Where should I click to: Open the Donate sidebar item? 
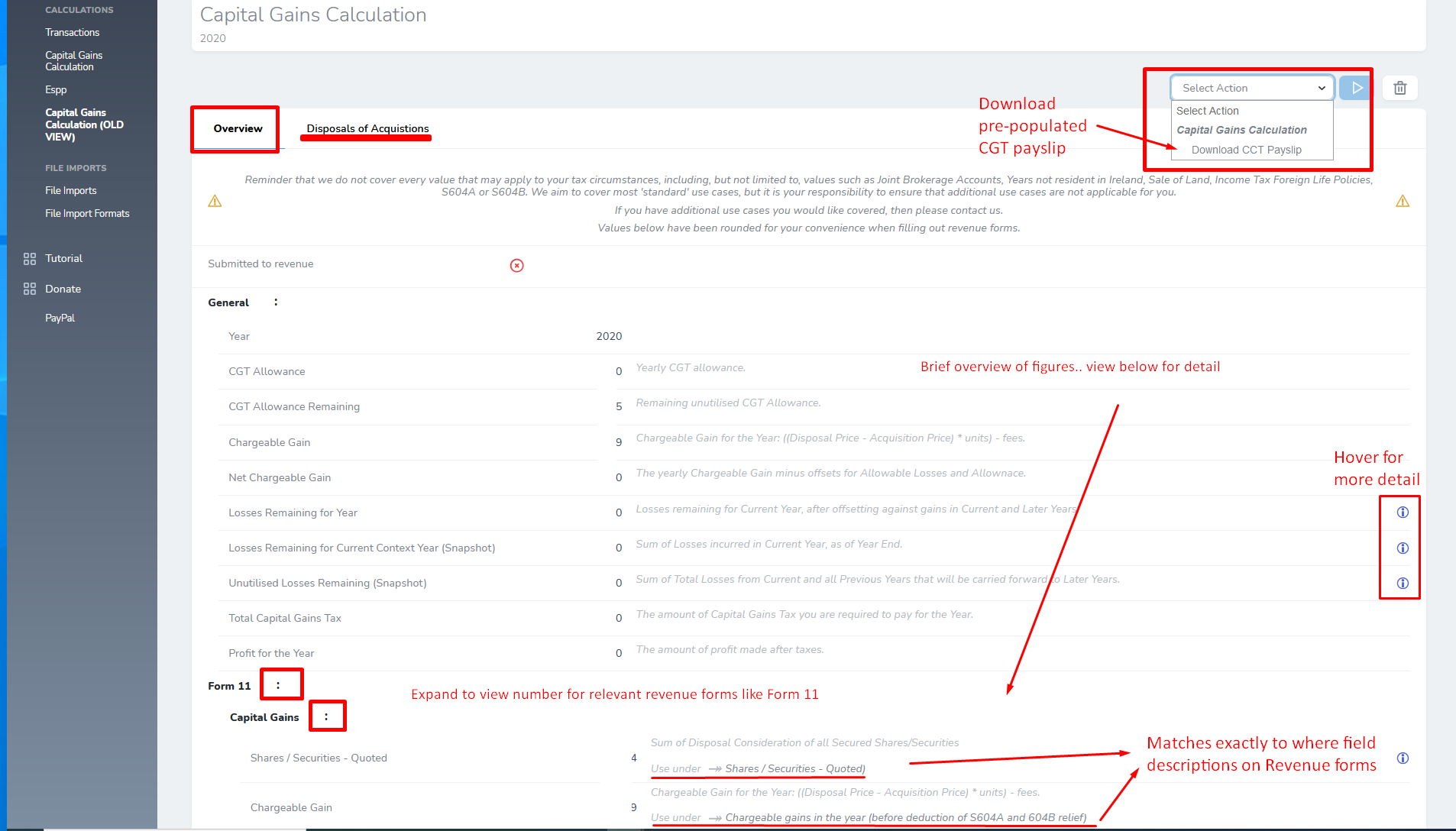tap(63, 289)
